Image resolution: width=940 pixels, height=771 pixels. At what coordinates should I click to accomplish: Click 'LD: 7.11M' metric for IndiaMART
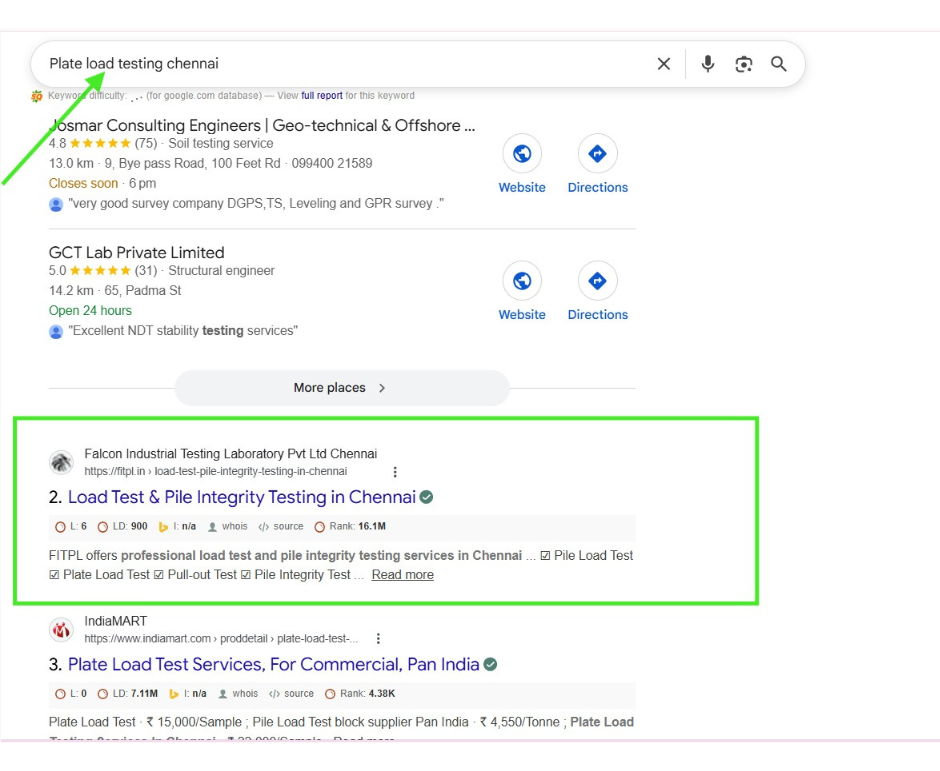(x=128, y=694)
